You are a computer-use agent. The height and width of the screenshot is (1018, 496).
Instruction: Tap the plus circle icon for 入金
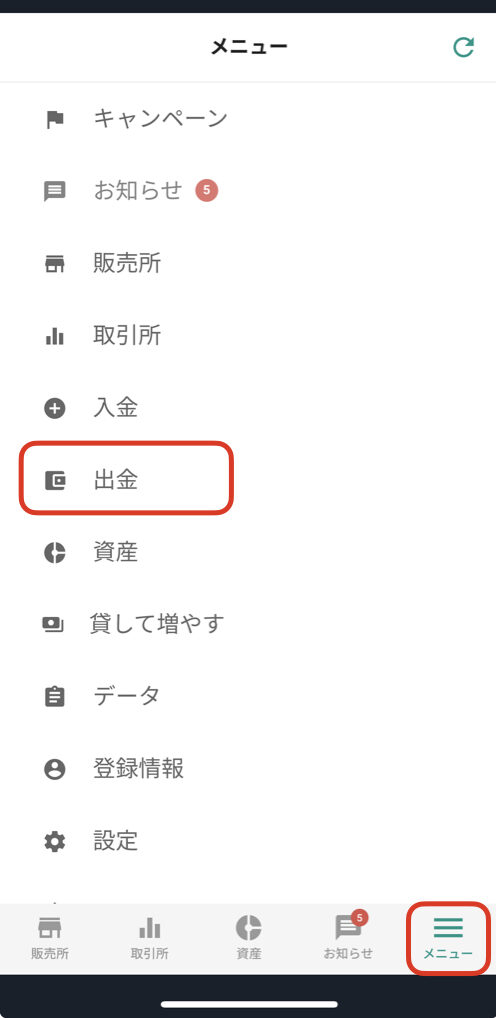tap(55, 408)
